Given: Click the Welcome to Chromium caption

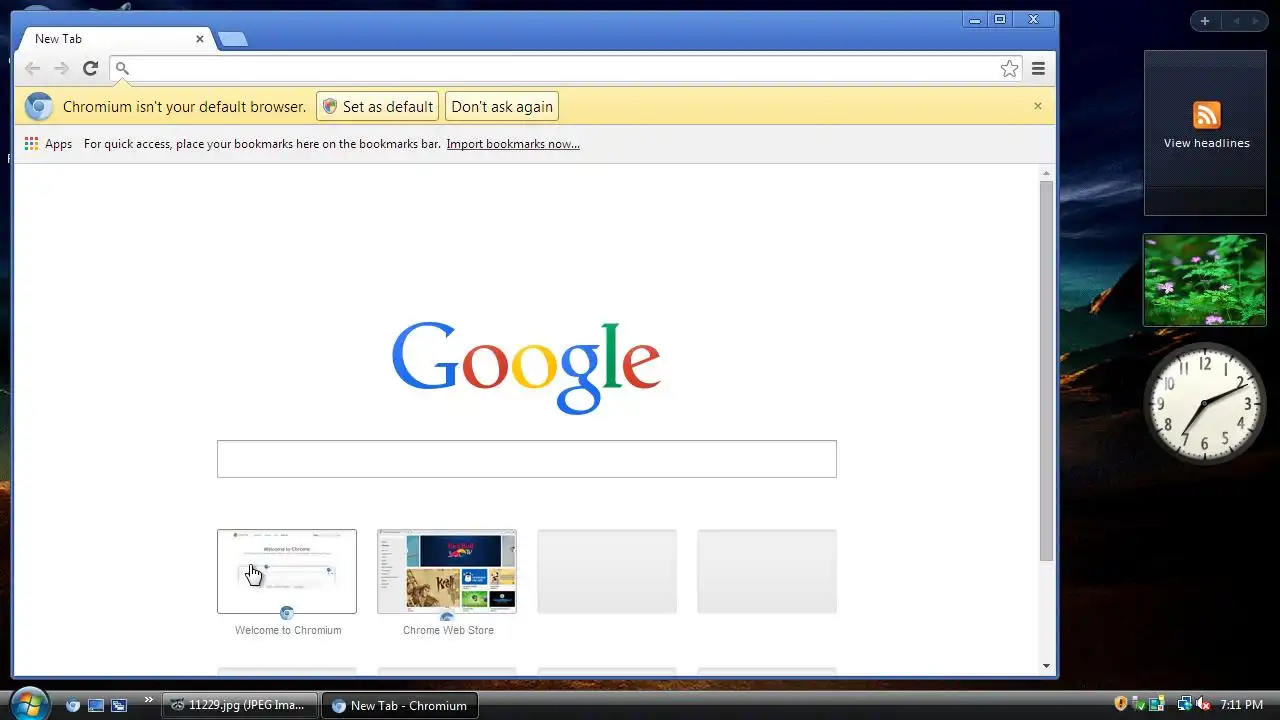Looking at the screenshot, I should pos(288,630).
